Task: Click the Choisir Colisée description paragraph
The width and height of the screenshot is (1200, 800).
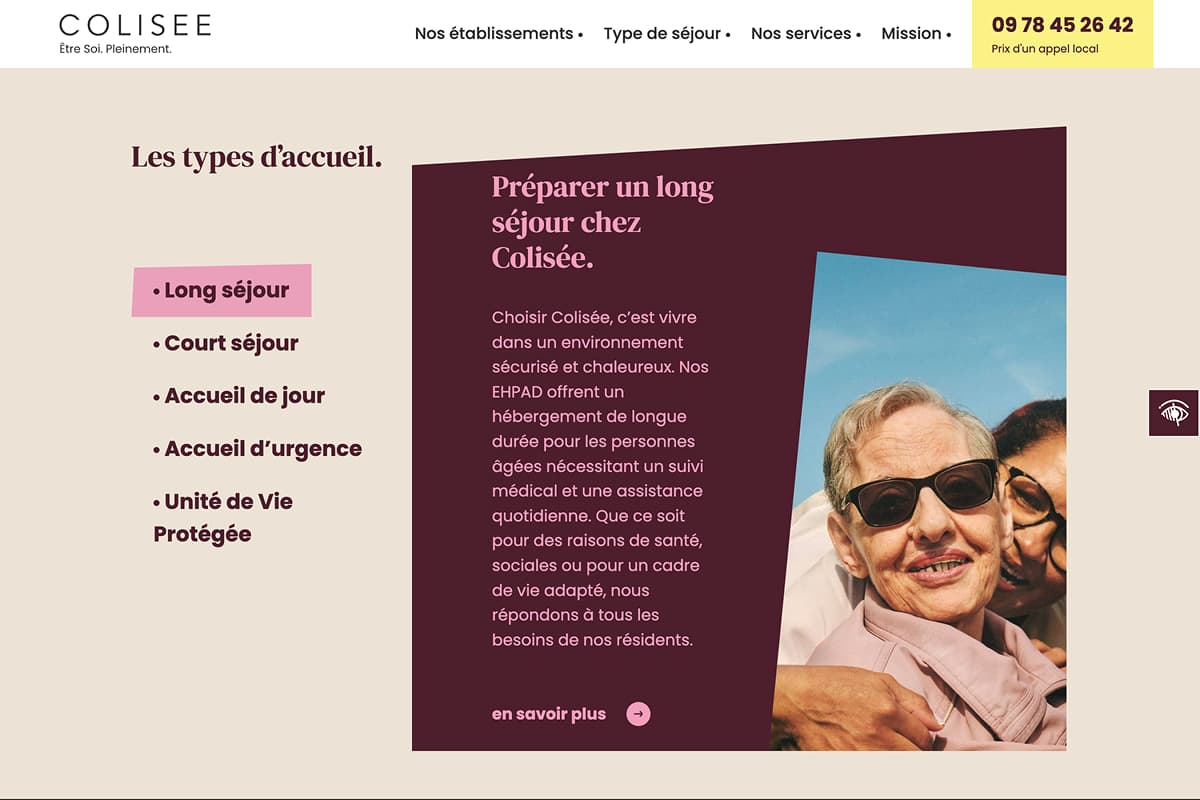Action: pos(600,478)
